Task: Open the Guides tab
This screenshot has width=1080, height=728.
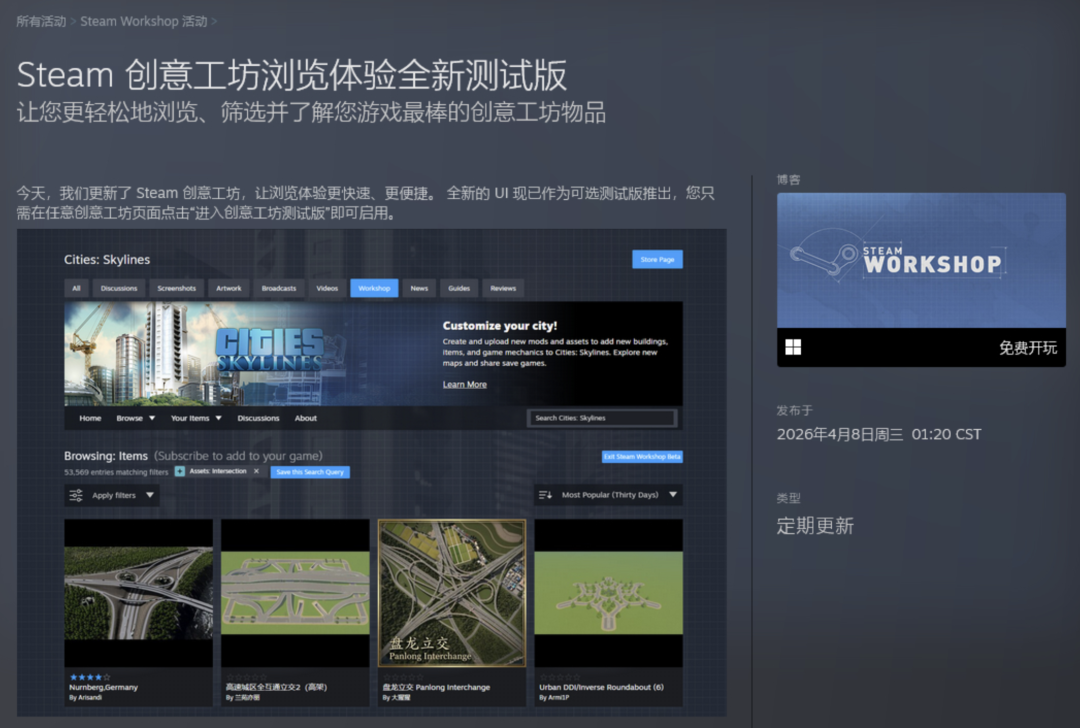Action: [459, 288]
